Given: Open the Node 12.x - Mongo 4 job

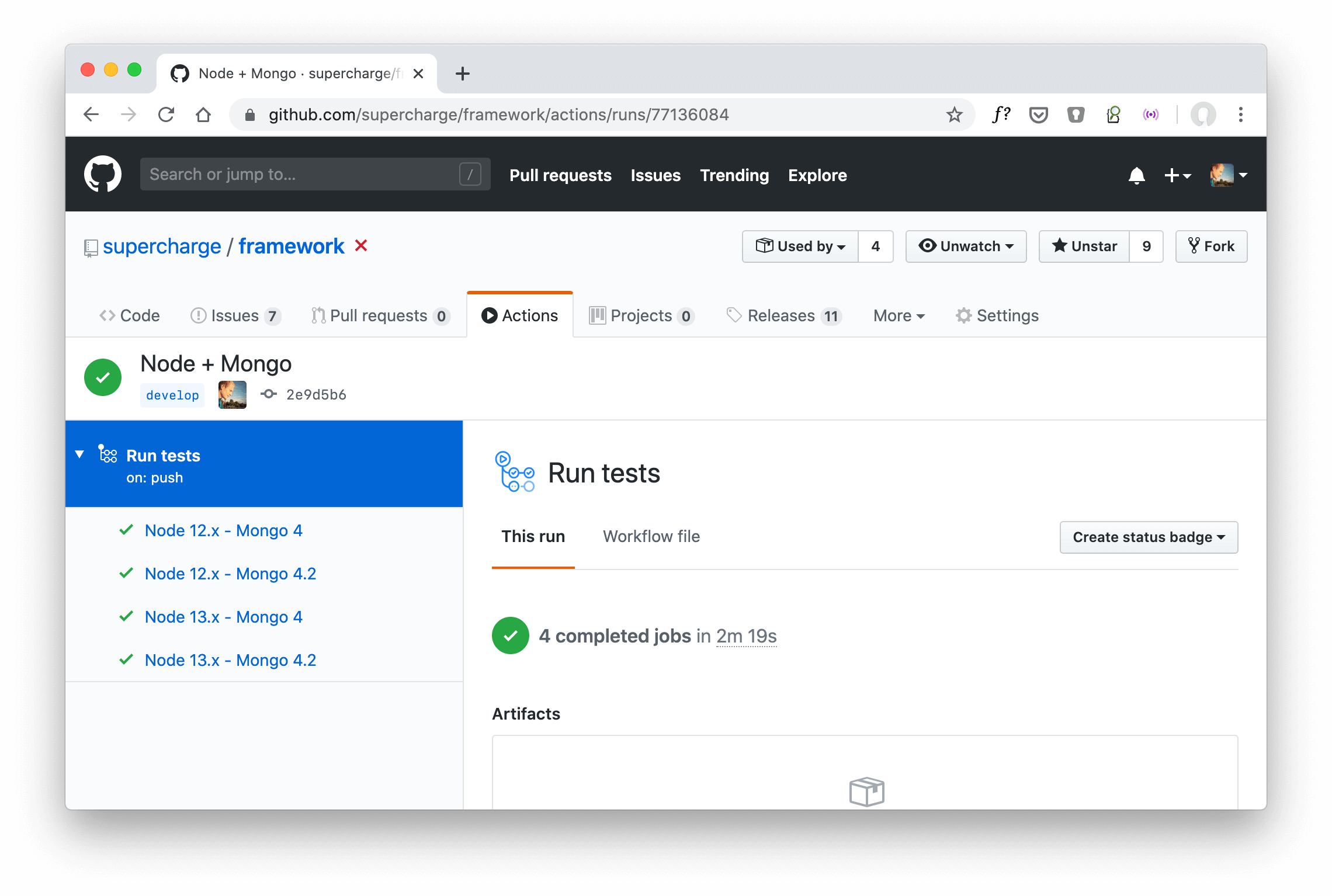Looking at the screenshot, I should tap(224, 530).
